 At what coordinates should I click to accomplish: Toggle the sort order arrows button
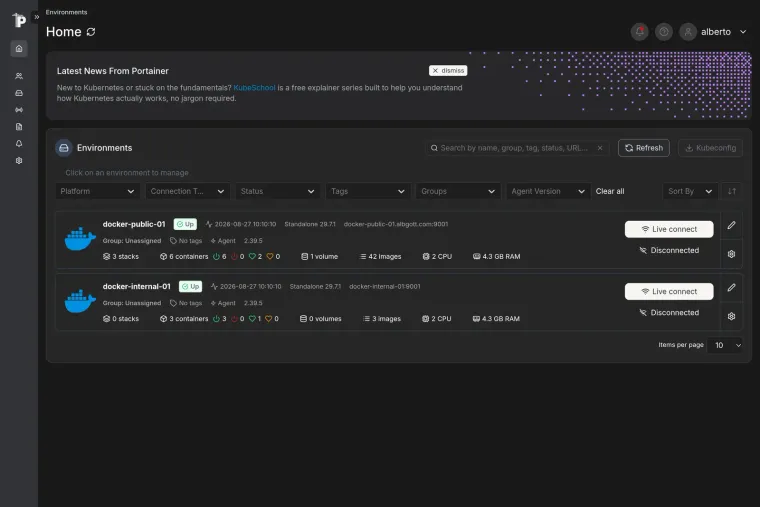(x=732, y=191)
